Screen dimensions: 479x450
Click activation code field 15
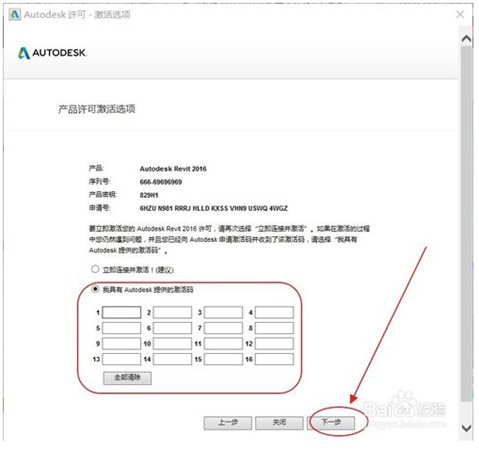(x=223, y=359)
